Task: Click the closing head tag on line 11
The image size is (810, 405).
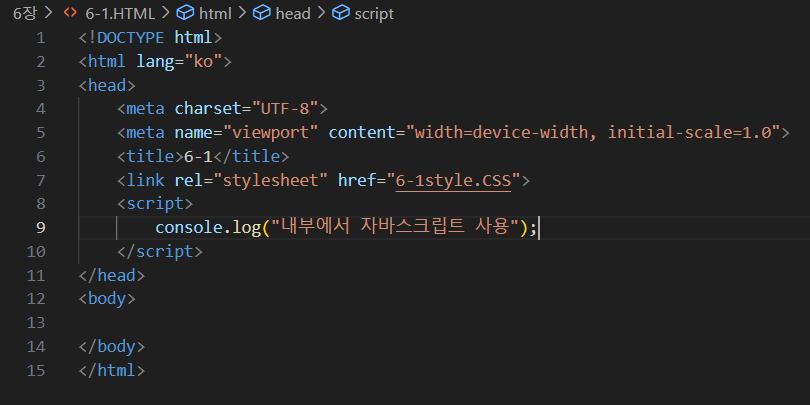Action: tap(112, 275)
